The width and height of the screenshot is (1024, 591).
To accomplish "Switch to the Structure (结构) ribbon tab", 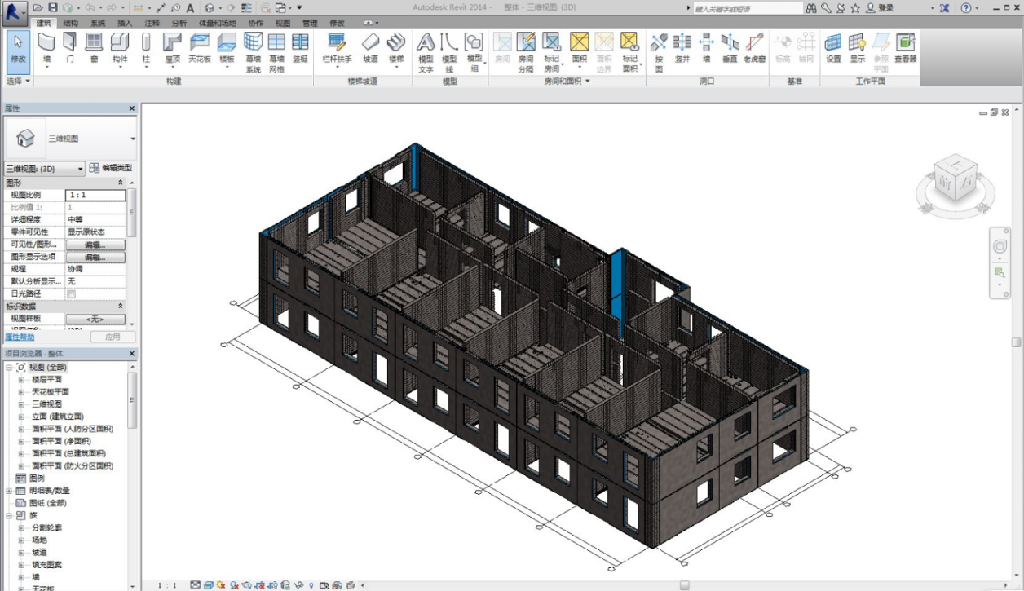I will click(x=71, y=23).
